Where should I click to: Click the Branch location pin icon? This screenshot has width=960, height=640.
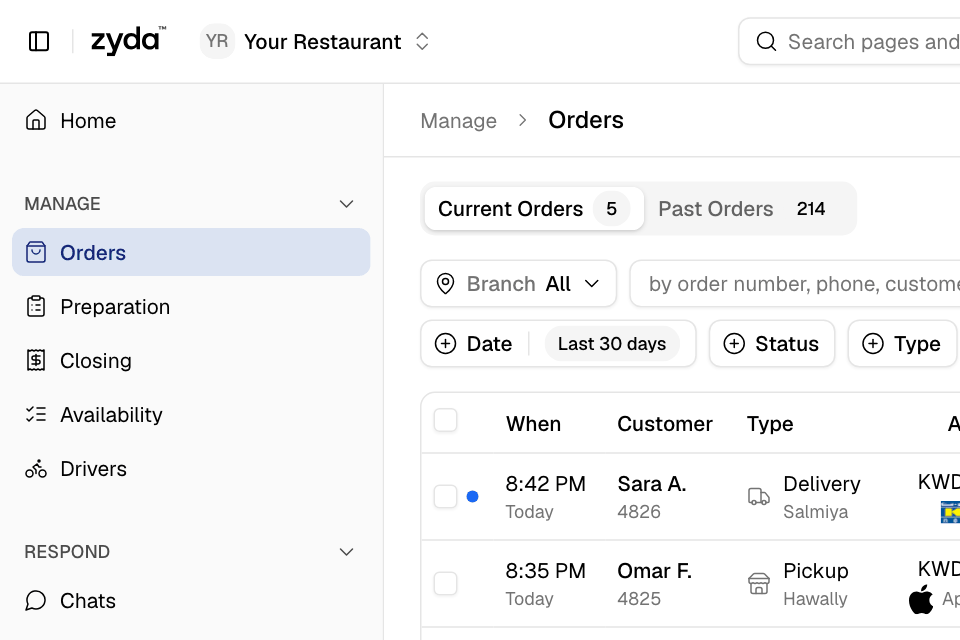click(445, 284)
